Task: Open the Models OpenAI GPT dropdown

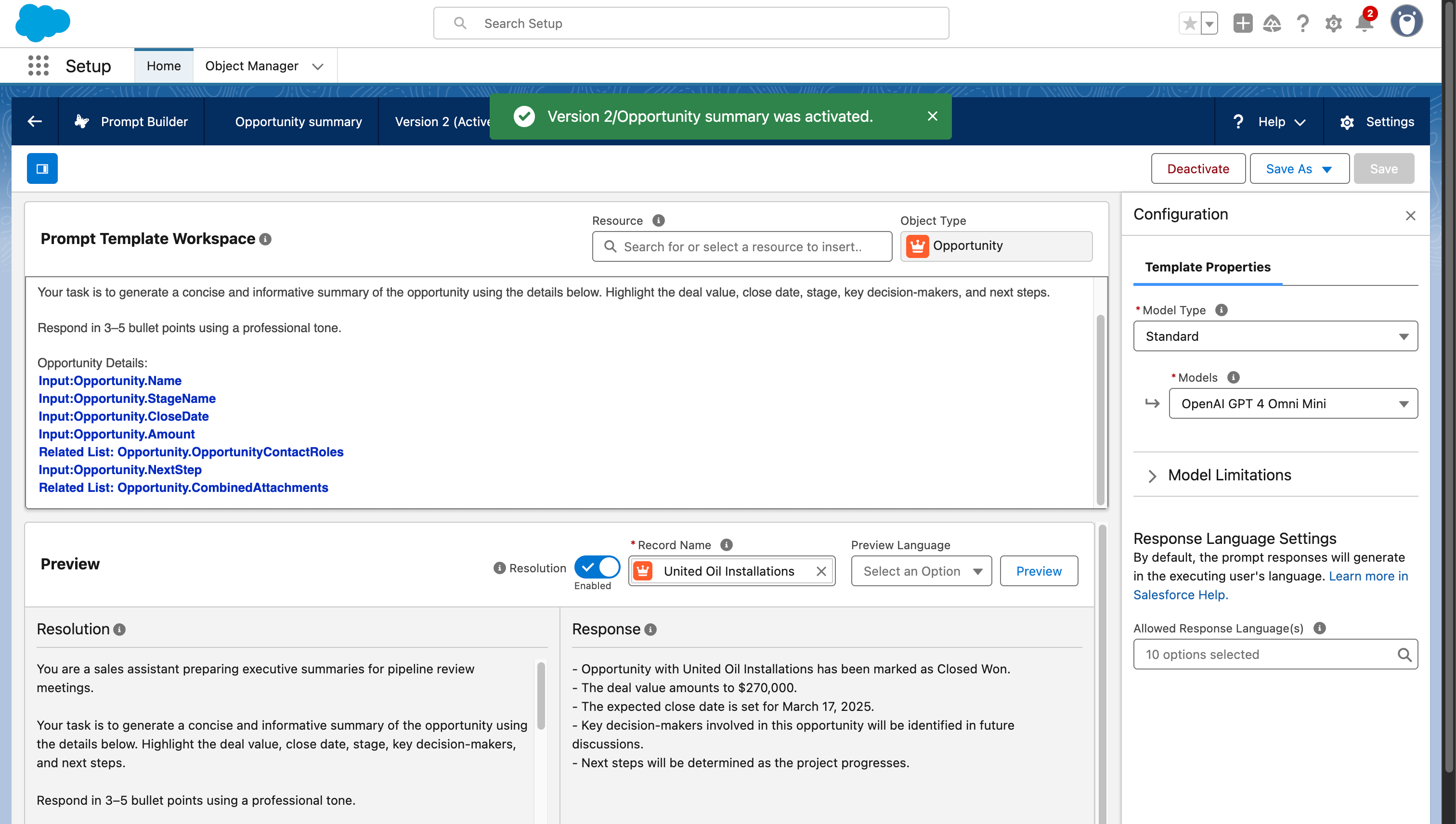Action: click(x=1293, y=403)
